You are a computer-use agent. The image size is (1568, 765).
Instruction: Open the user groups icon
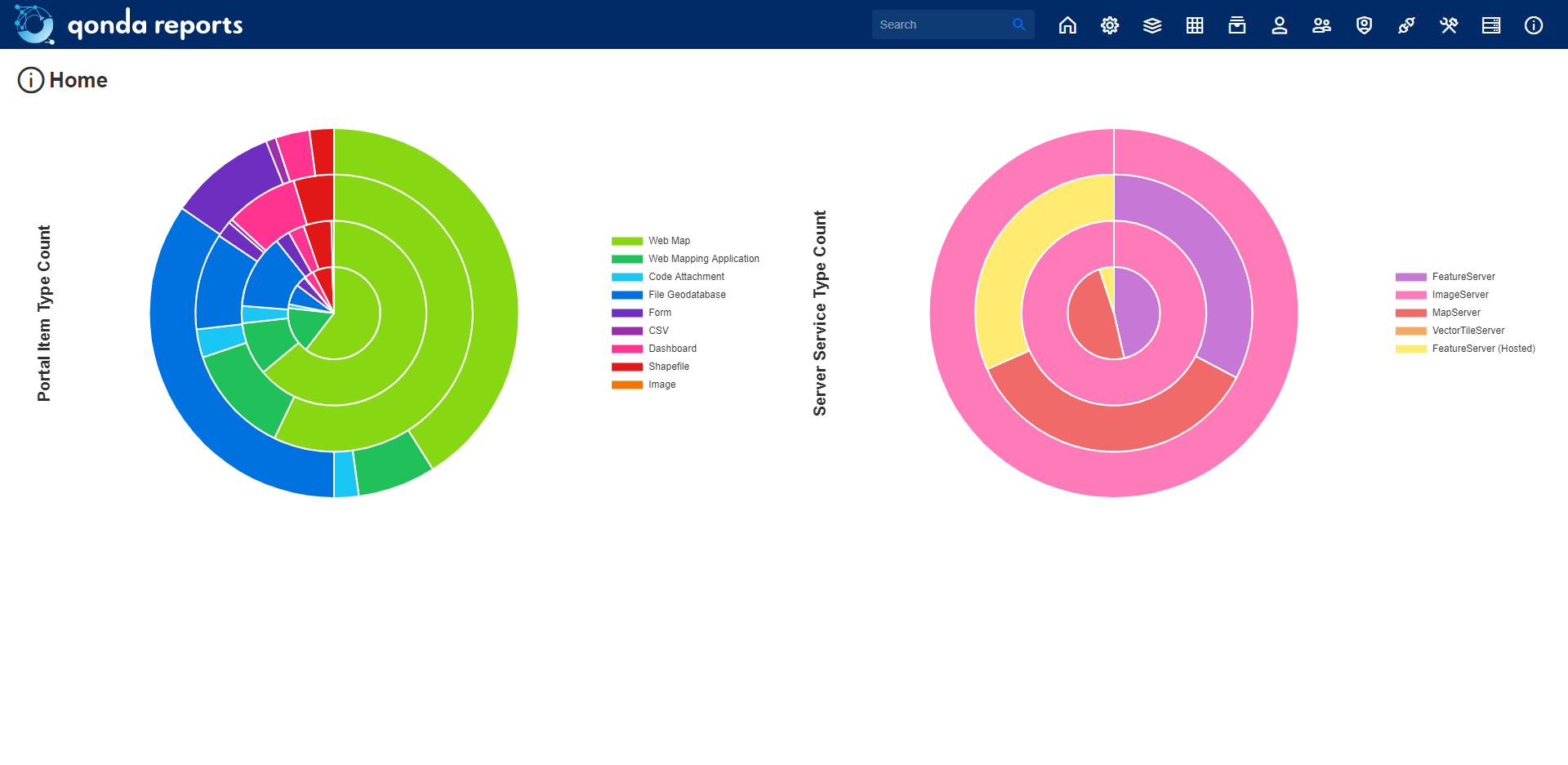[1322, 25]
